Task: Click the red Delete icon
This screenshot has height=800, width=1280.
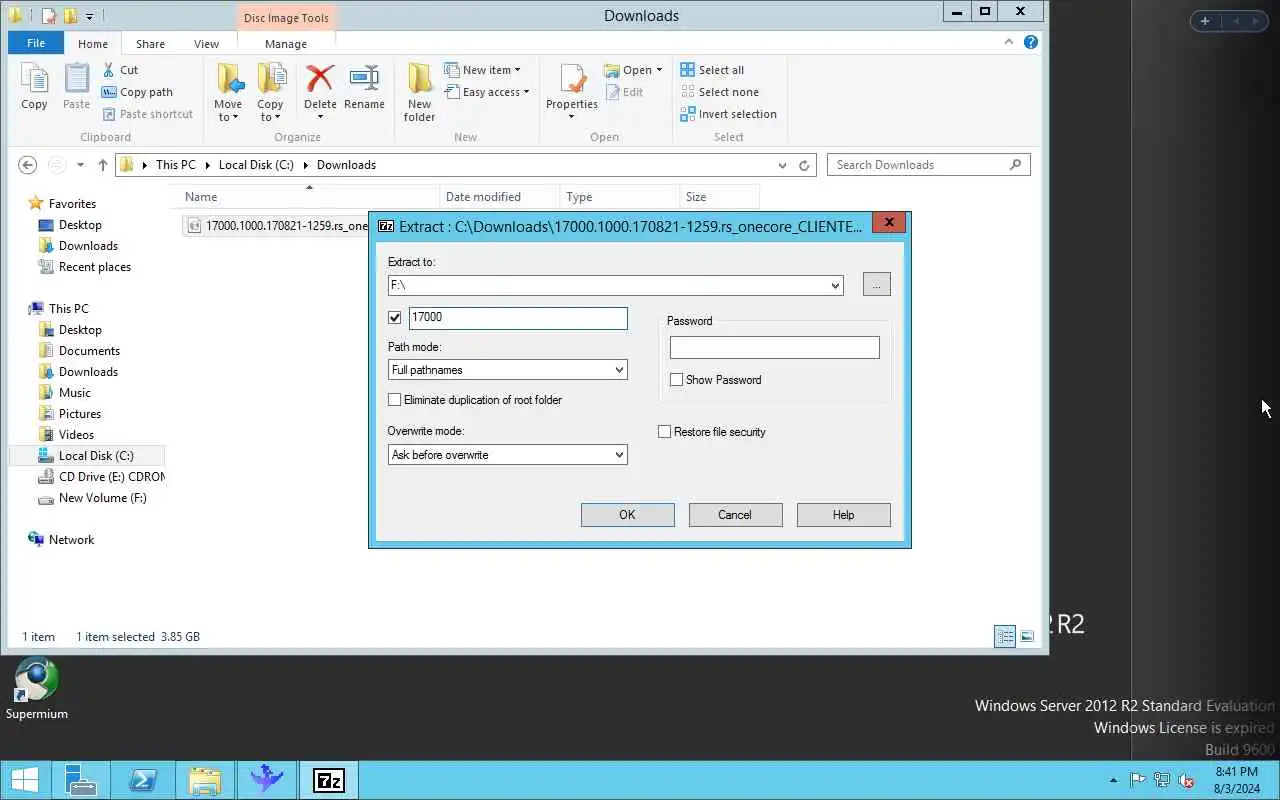Action: 320,80
